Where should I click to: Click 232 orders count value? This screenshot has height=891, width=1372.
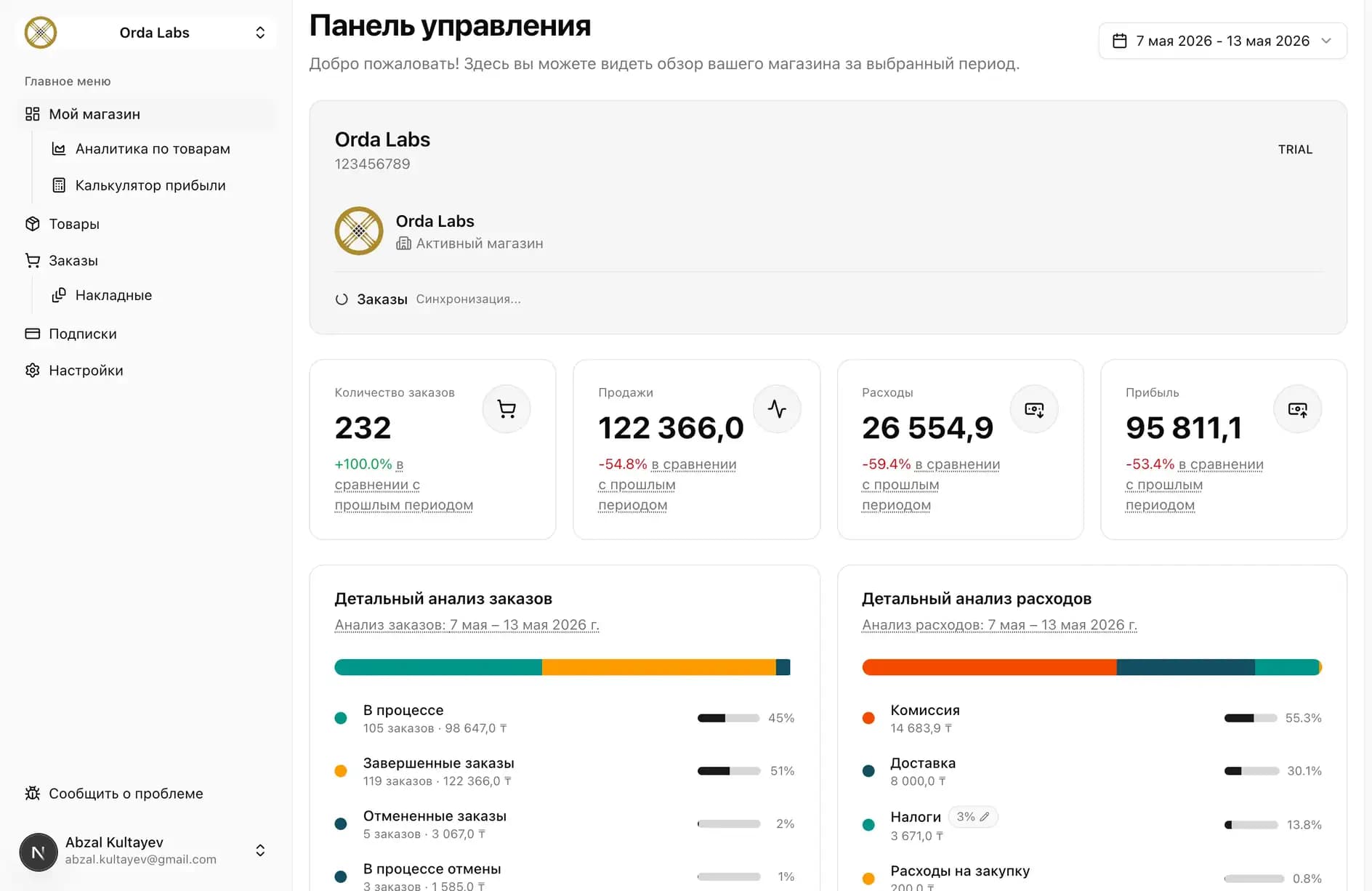click(x=363, y=427)
